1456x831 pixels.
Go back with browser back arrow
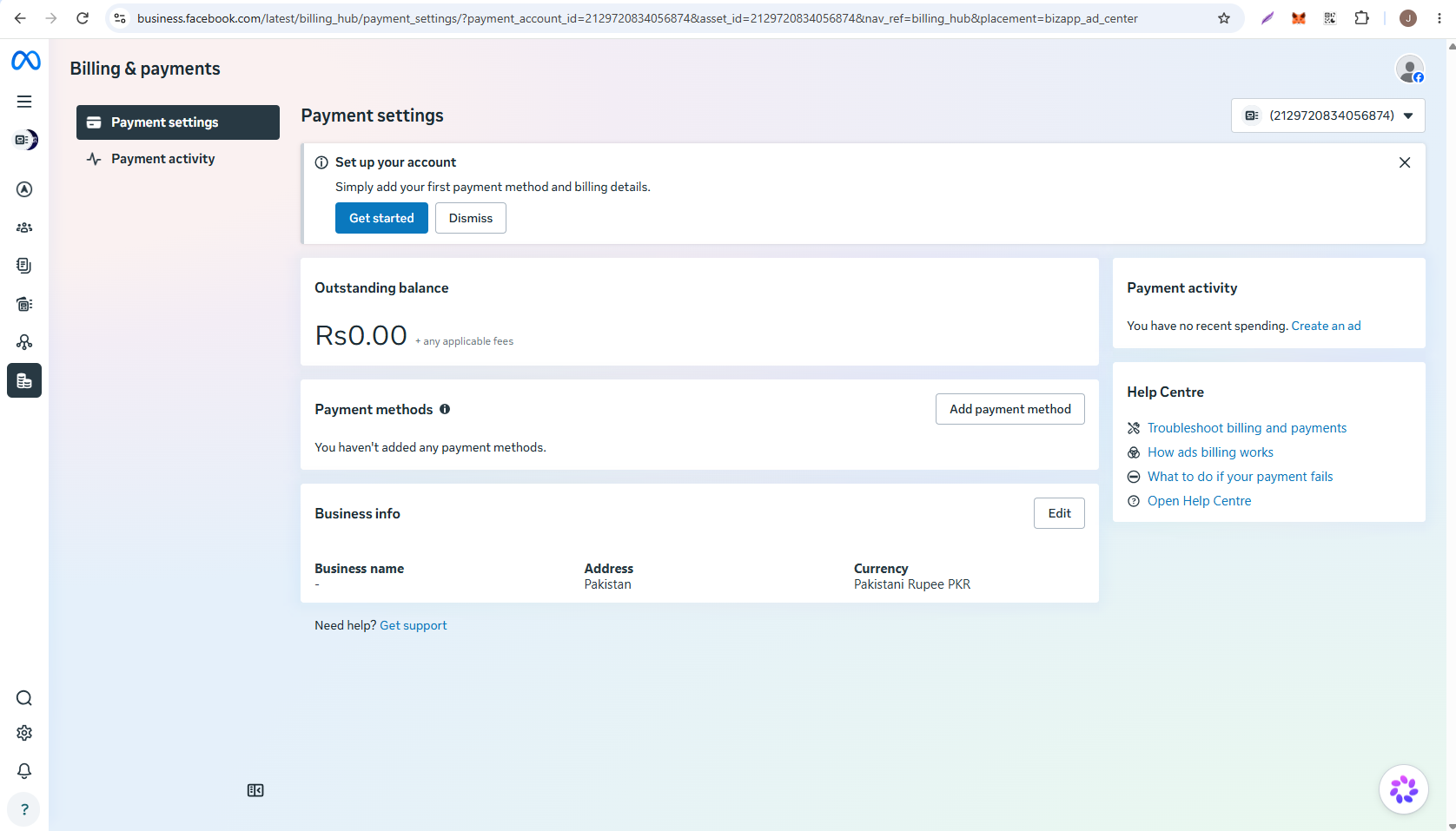click(20, 18)
